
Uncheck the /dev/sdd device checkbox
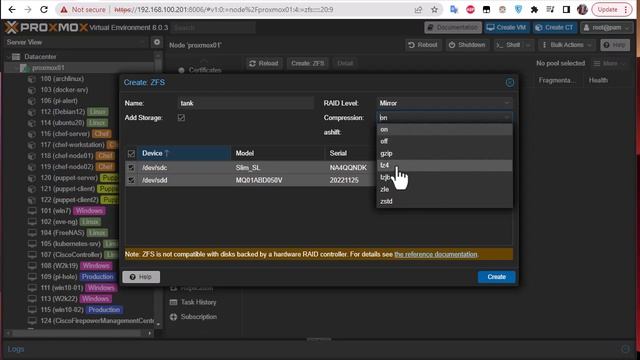point(131,180)
